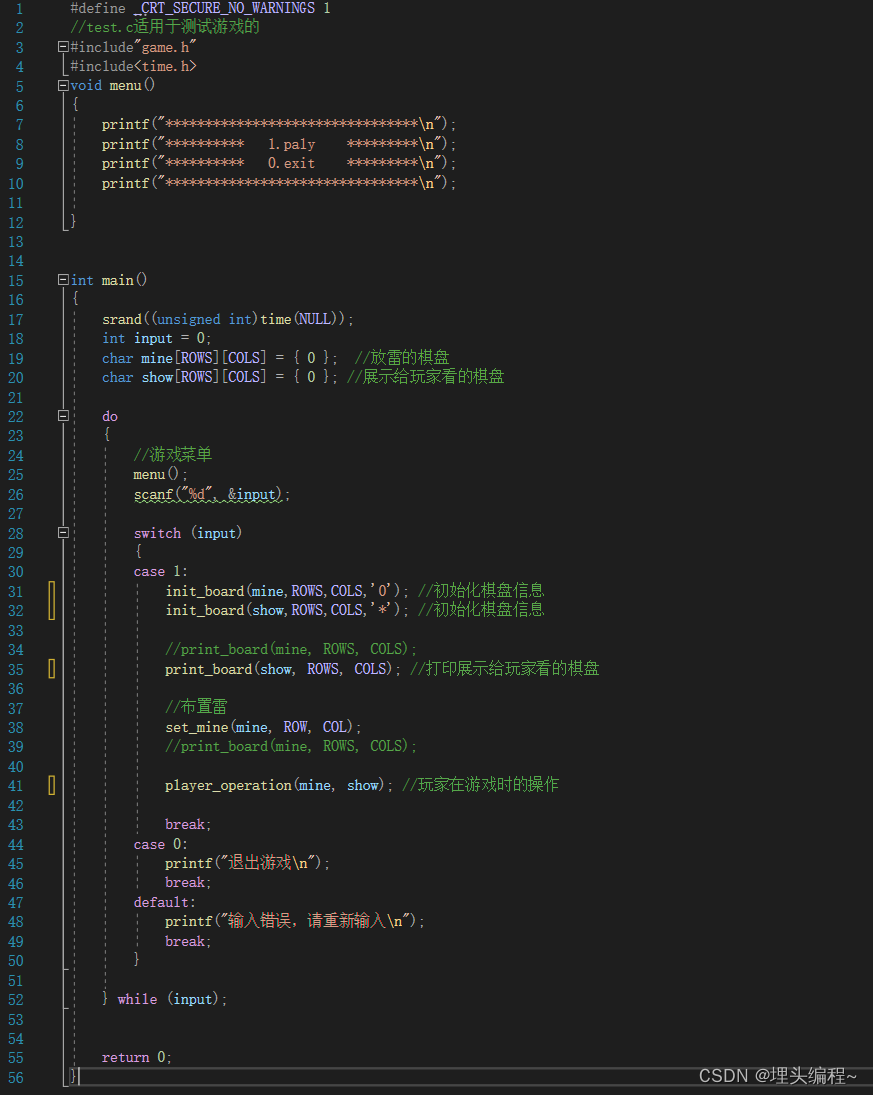
Task: Click the srand((unsigned int)time(NULL)) line
Action: point(228,319)
